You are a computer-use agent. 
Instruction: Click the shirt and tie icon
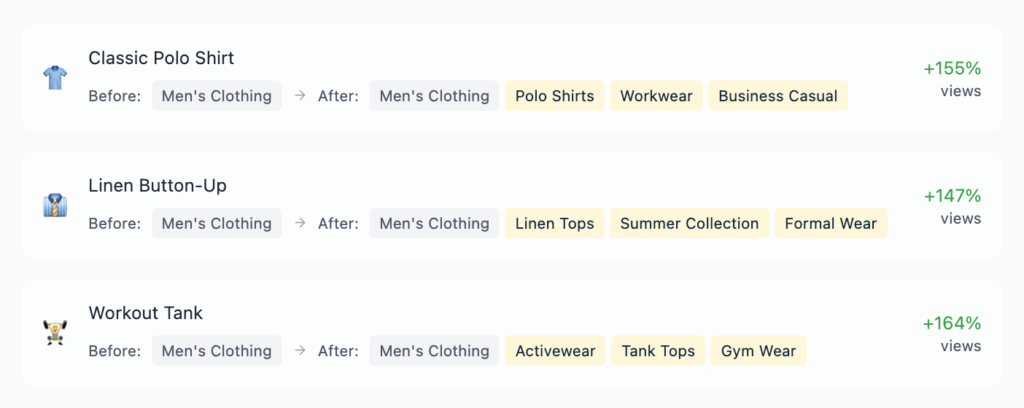pyautogui.click(x=55, y=205)
